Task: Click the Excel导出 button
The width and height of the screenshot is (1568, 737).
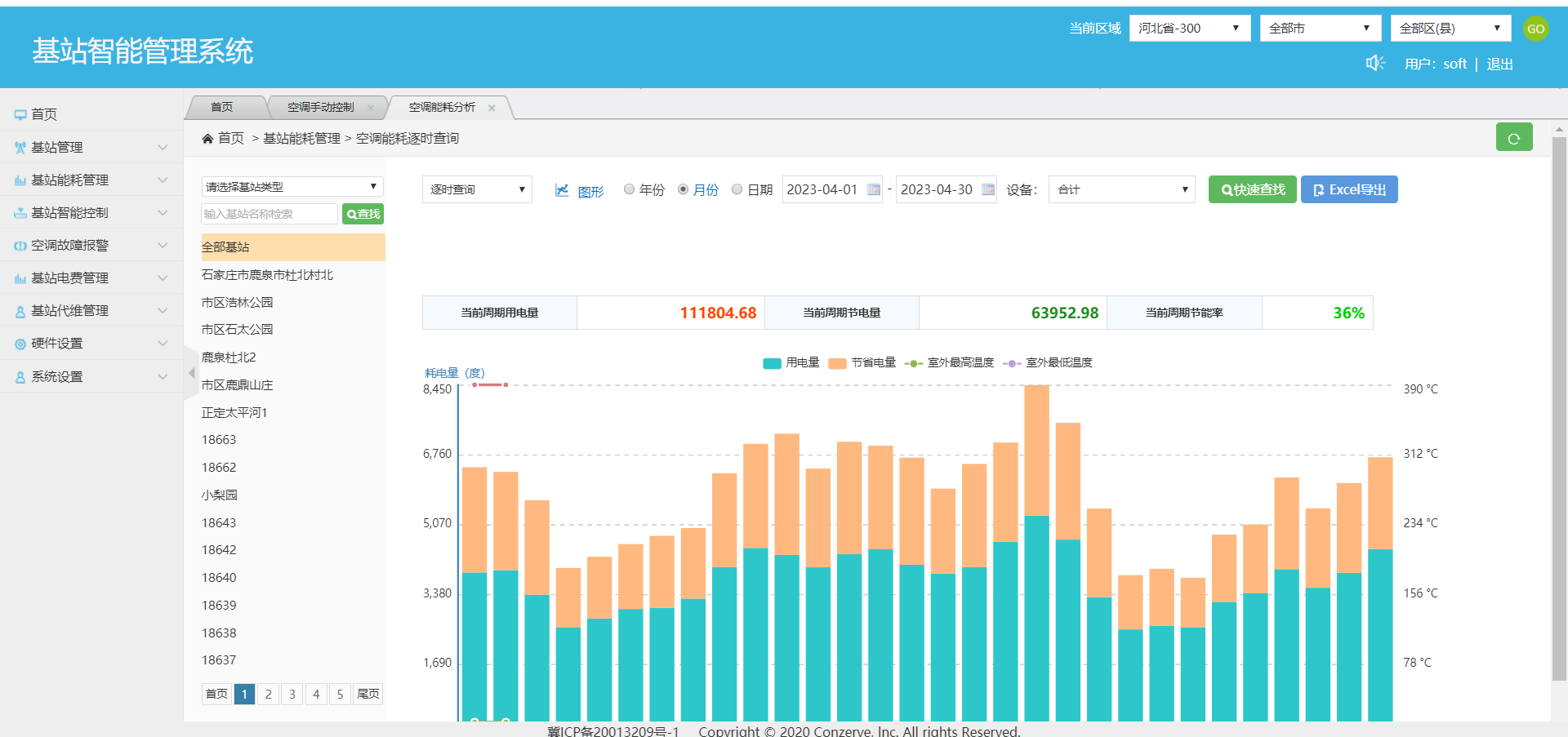Action: pyautogui.click(x=1349, y=189)
